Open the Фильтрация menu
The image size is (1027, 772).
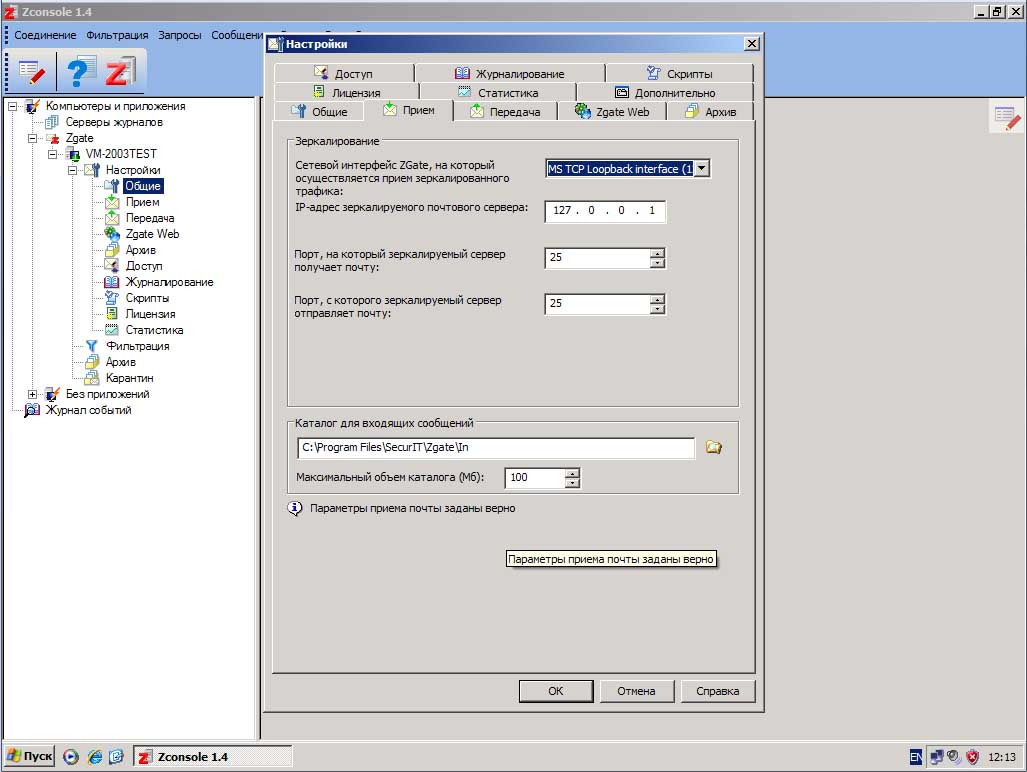coord(117,35)
